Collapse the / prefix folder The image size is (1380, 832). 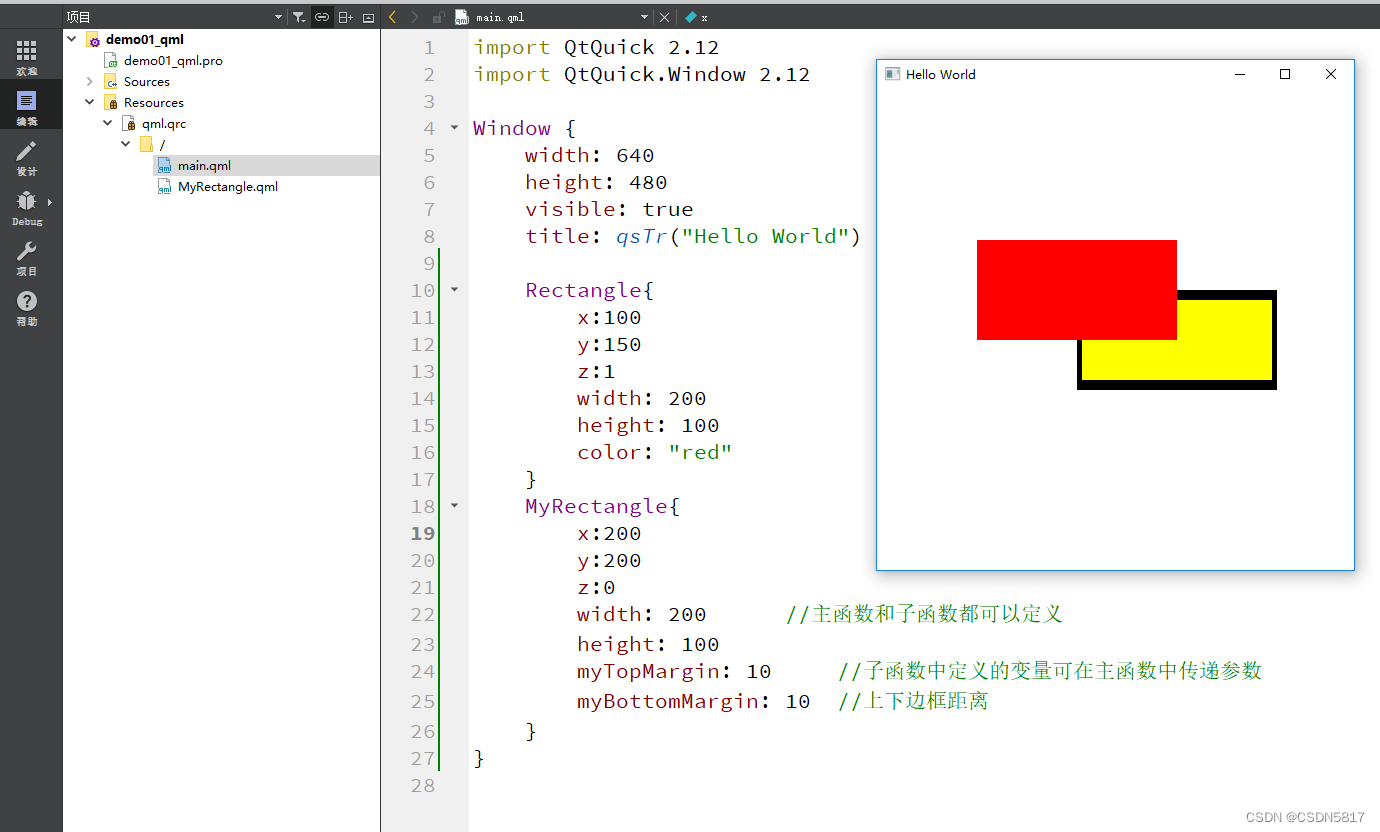126,144
